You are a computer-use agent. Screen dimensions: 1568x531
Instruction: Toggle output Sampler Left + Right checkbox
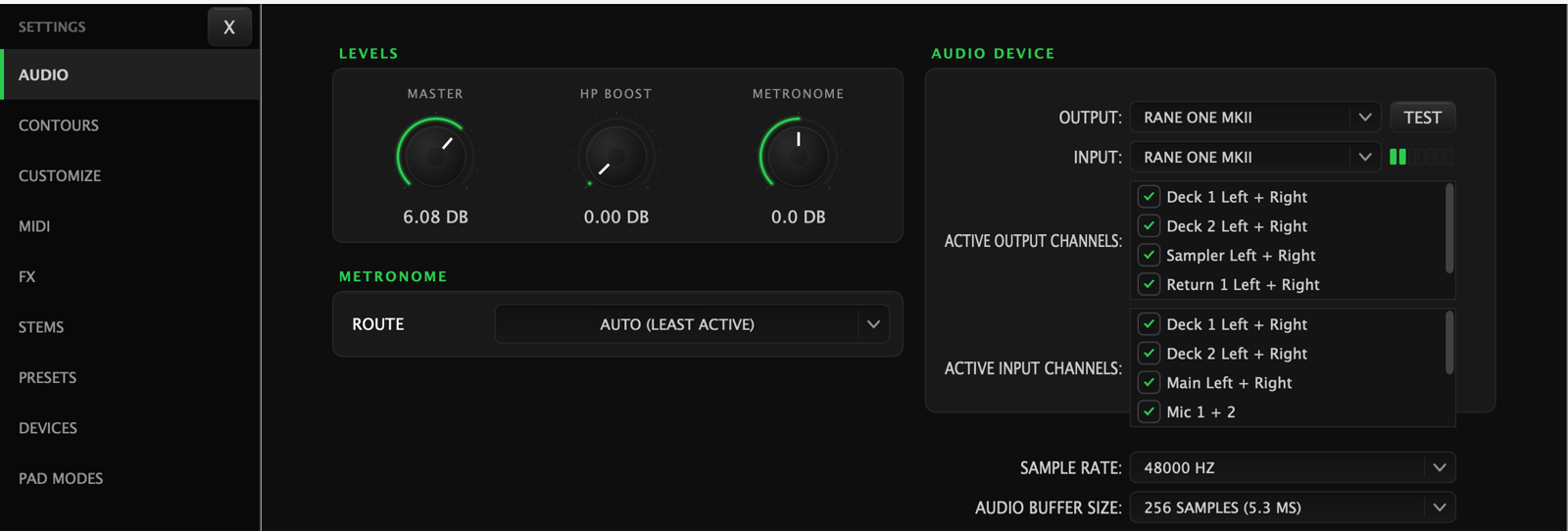click(1150, 256)
